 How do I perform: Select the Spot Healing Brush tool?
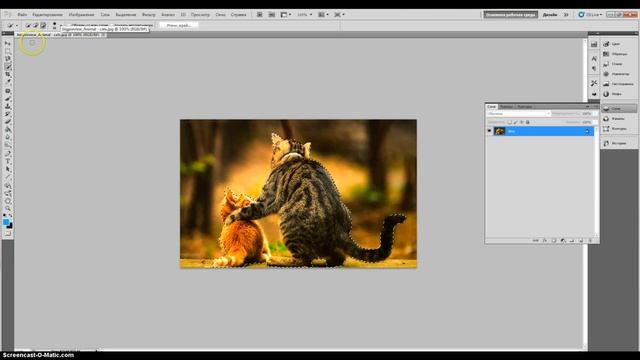(8, 91)
